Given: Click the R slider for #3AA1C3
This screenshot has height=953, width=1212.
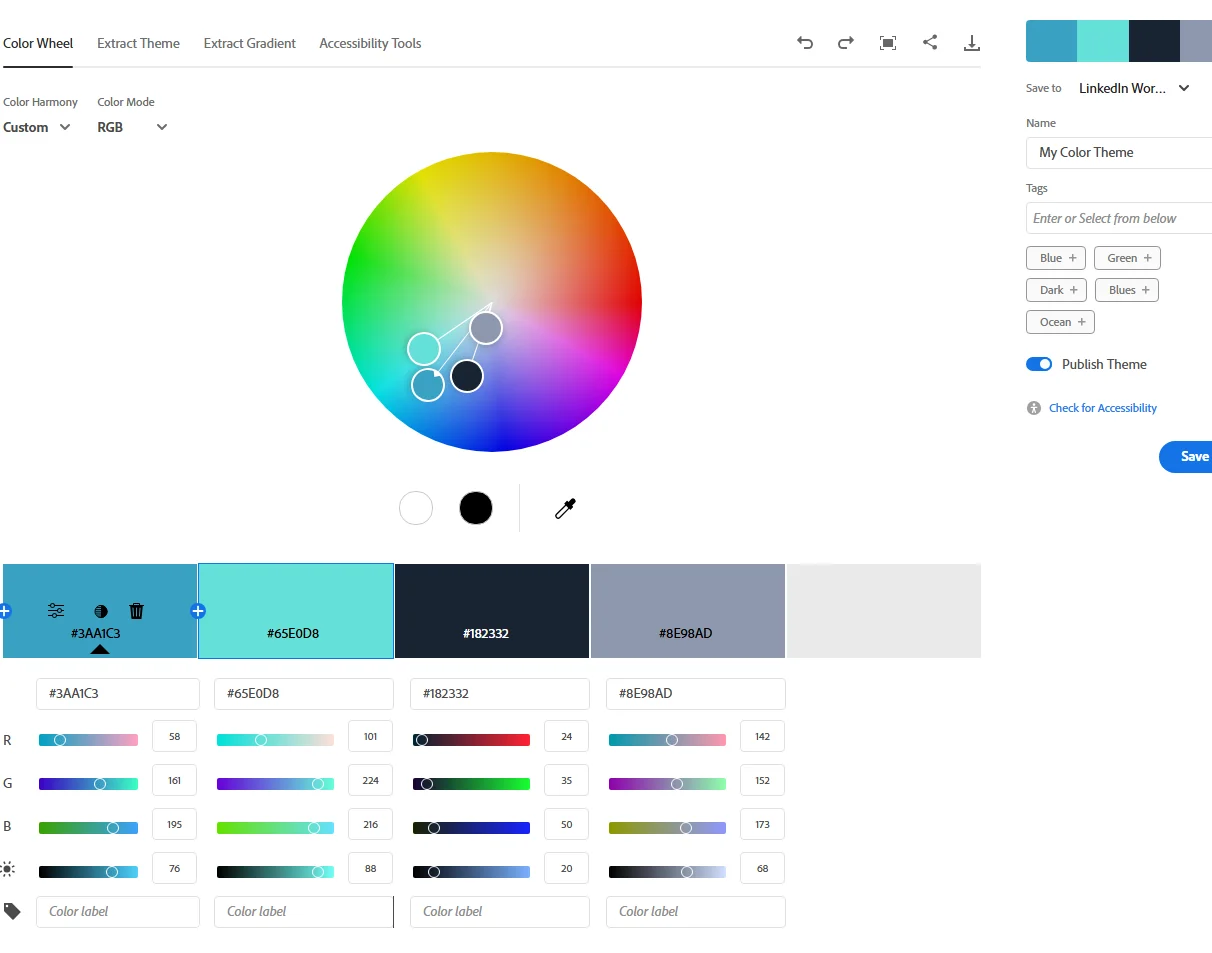Looking at the screenshot, I should [88, 740].
